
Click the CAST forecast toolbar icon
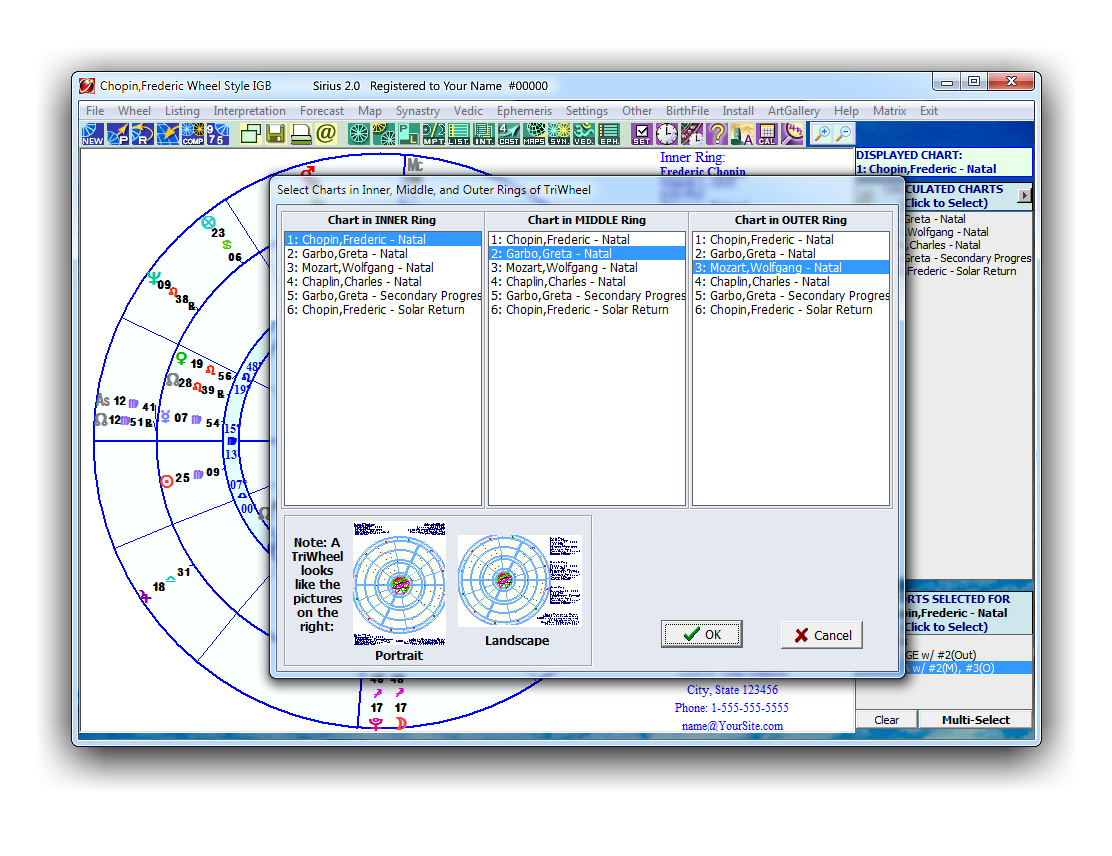point(508,133)
